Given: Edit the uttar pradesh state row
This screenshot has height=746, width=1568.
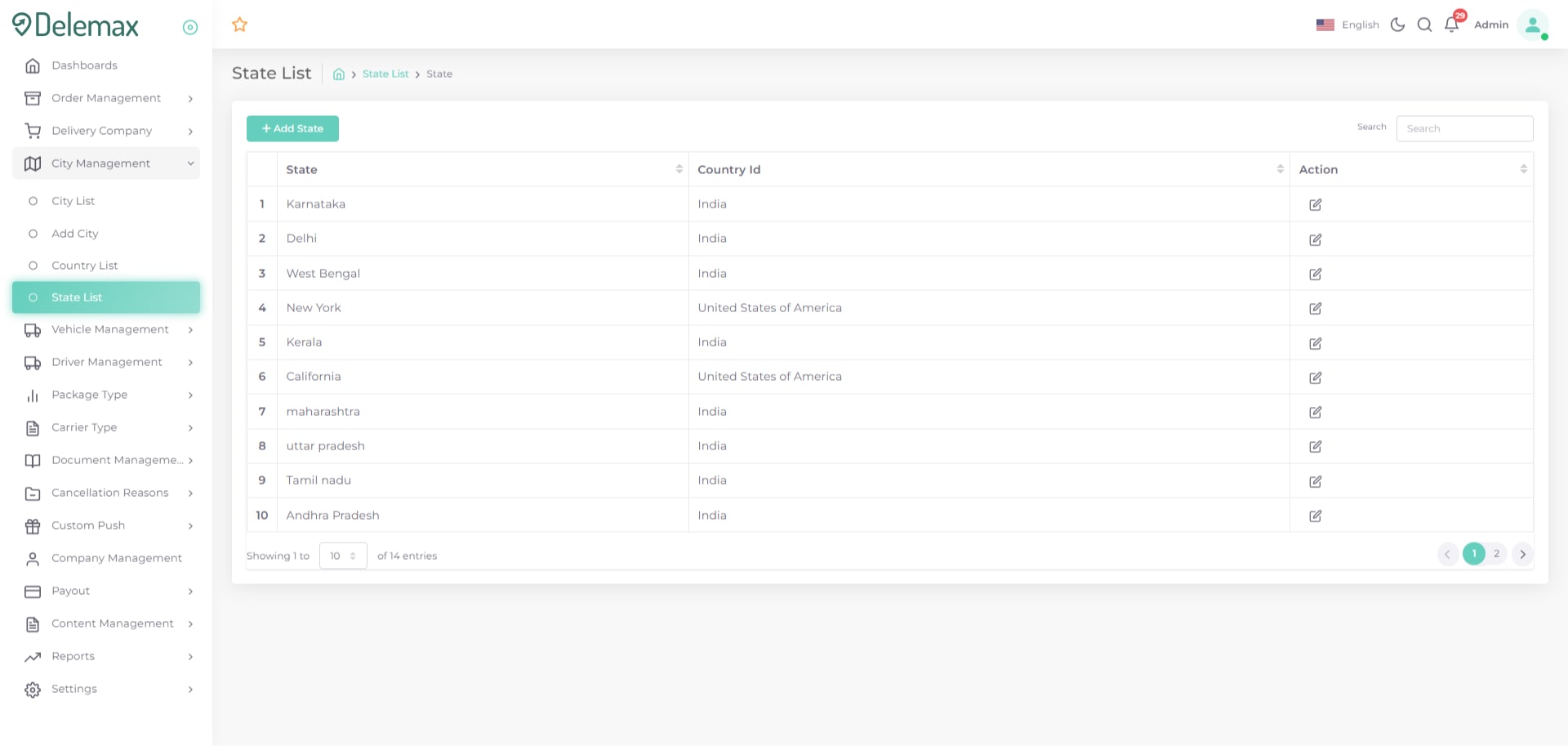Looking at the screenshot, I should coord(1316,447).
